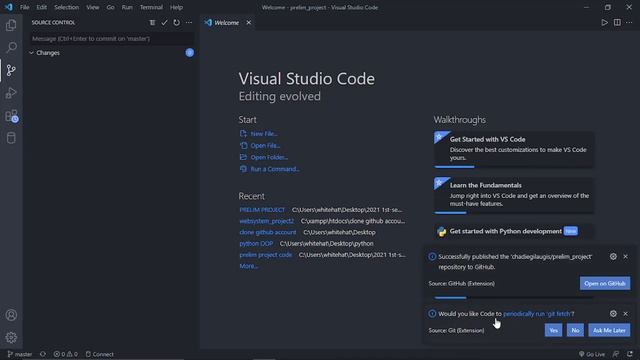Open the Terminal menu
640x360 pixels.
click(151, 7)
